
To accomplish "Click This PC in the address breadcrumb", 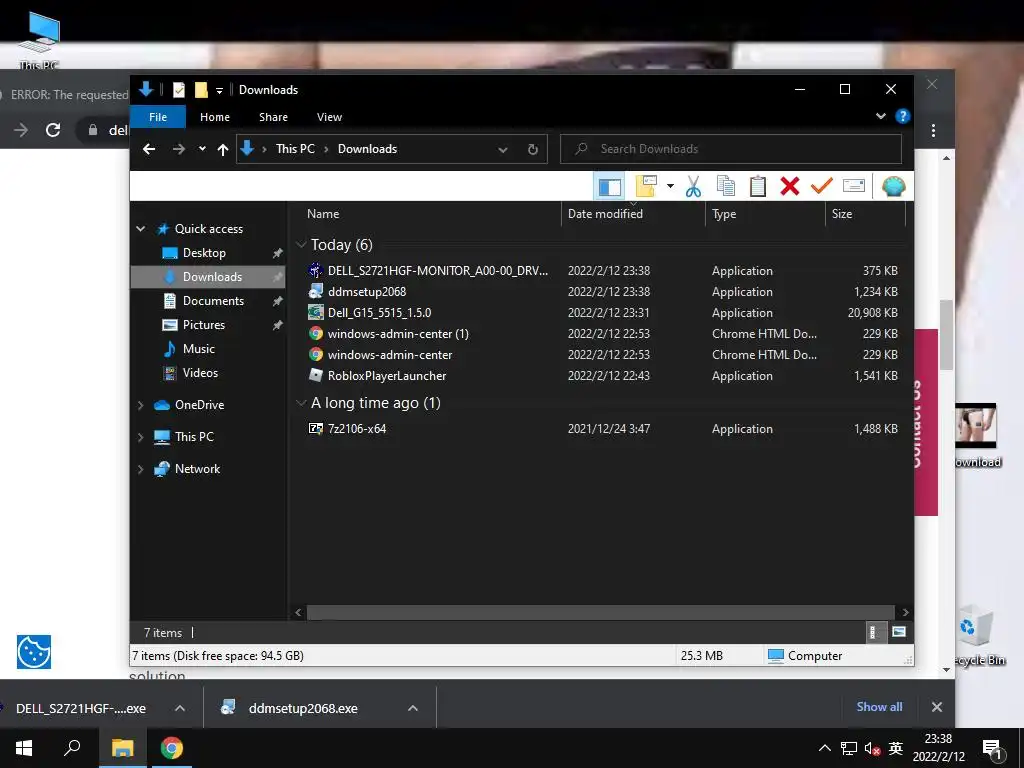I will point(295,149).
